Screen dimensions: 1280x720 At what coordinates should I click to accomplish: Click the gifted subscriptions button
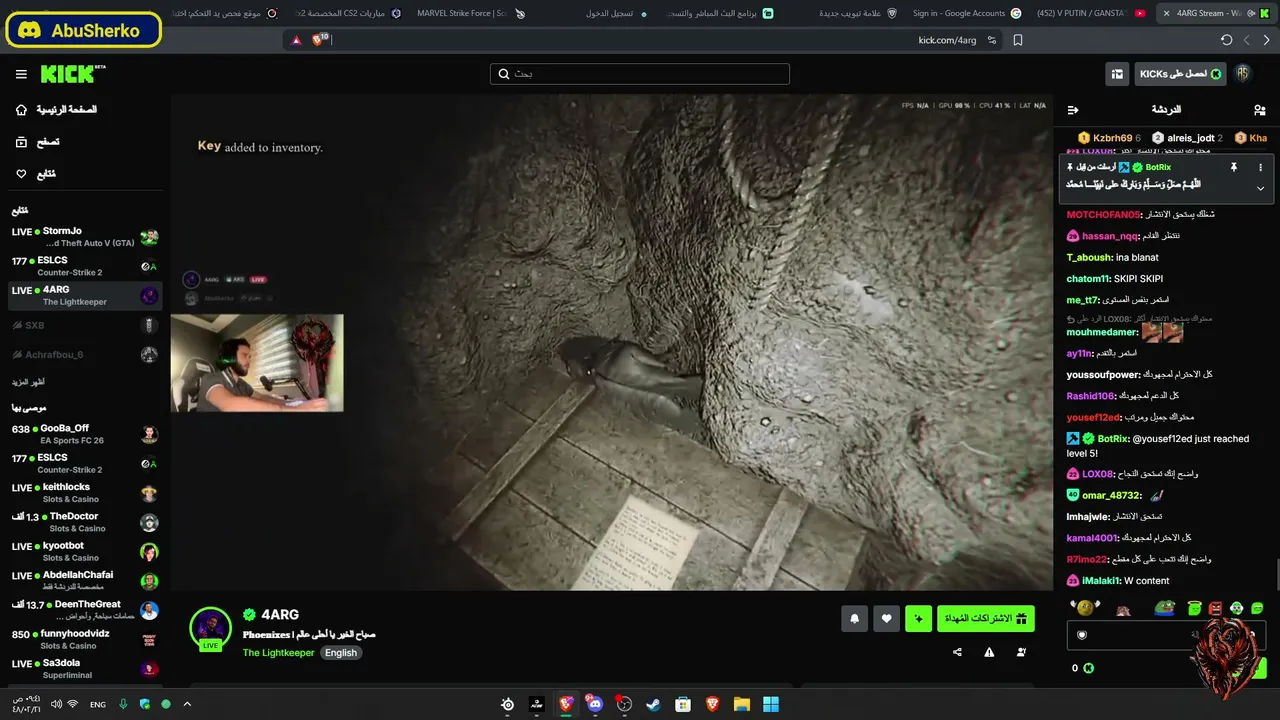[x=986, y=619]
